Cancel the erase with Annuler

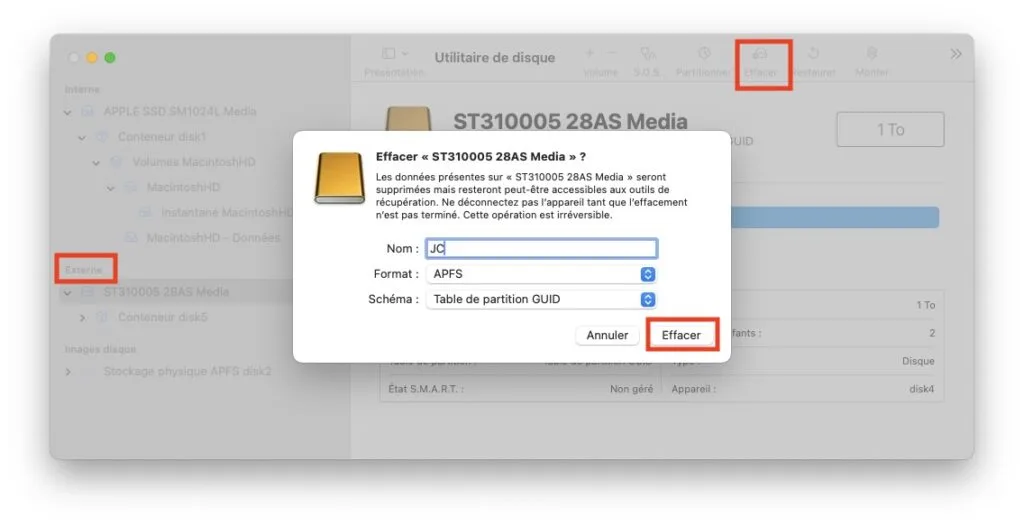tap(607, 335)
